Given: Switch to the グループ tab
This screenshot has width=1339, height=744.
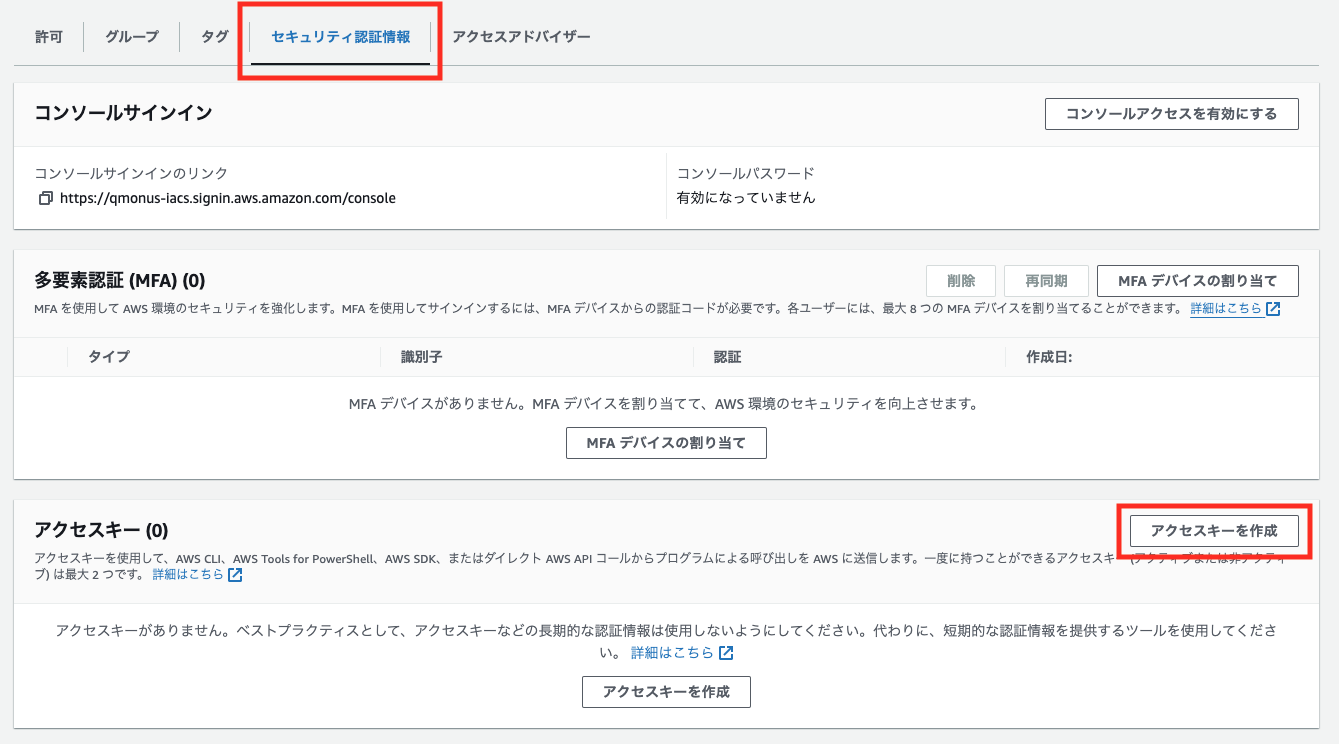Looking at the screenshot, I should tap(132, 37).
